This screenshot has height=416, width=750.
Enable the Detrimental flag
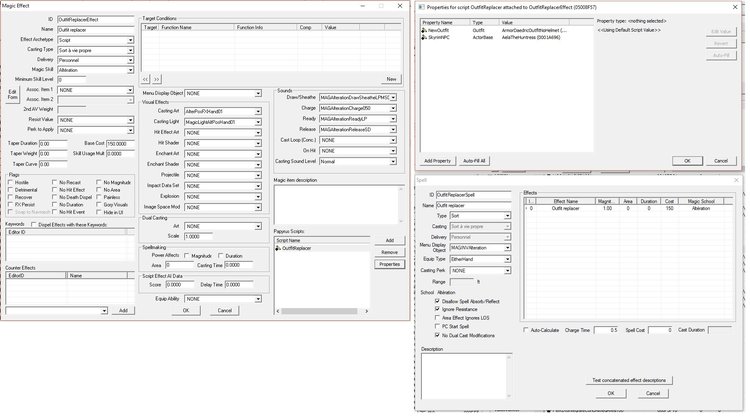click(x=11, y=190)
